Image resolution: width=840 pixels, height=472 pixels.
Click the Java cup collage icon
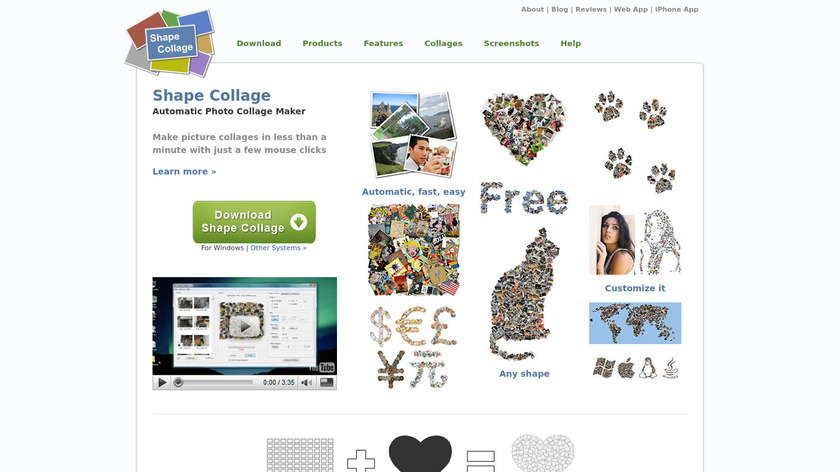671,368
